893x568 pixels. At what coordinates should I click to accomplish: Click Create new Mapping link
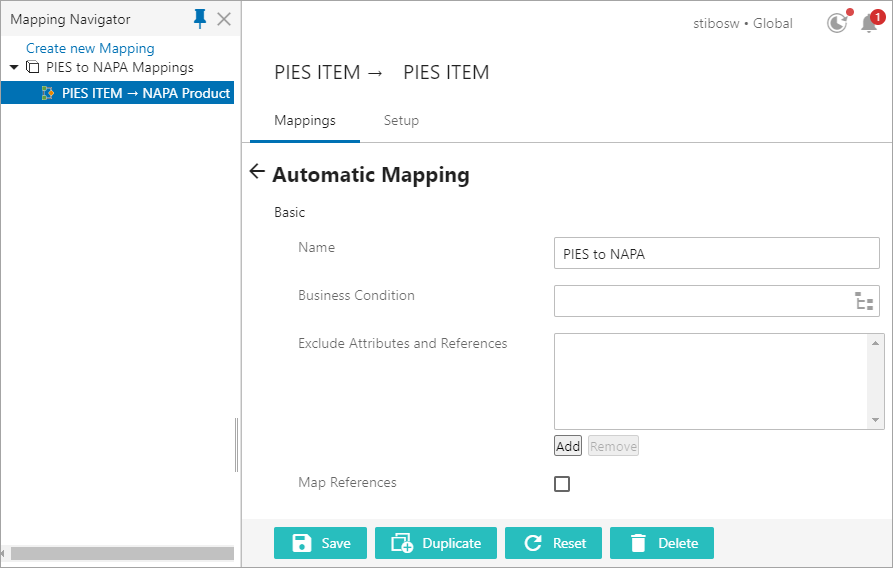[90, 48]
